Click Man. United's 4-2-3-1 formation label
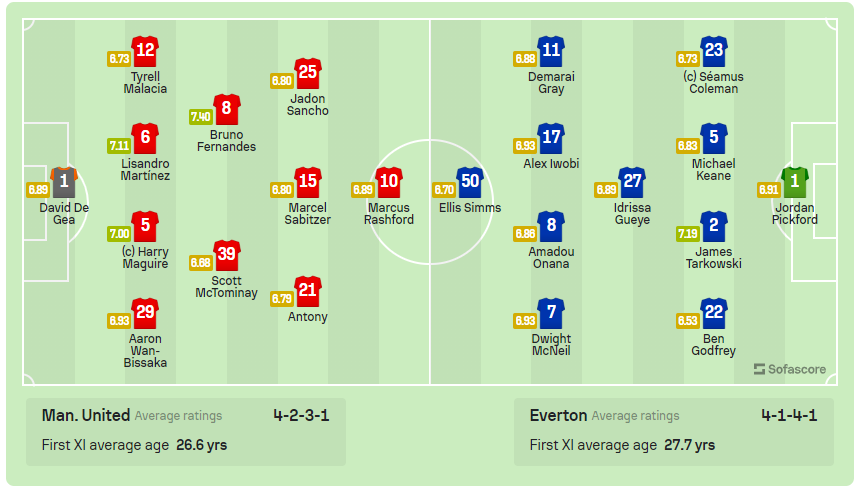858x489 pixels. click(301, 415)
